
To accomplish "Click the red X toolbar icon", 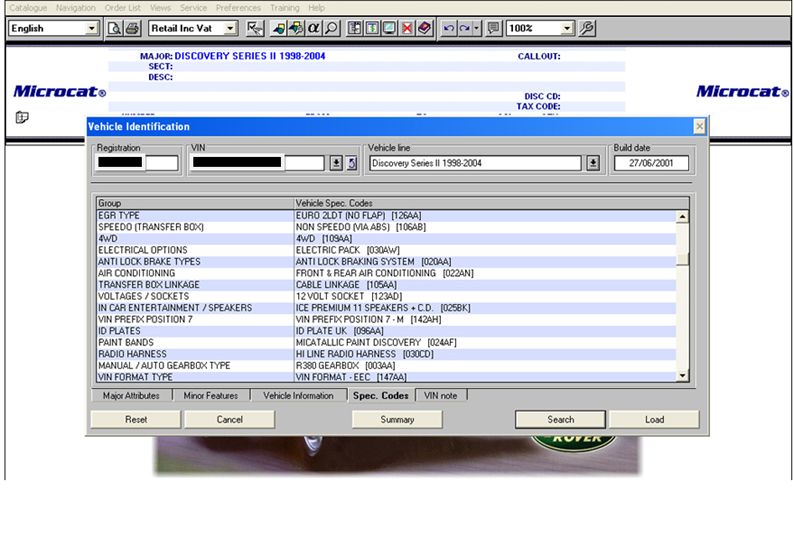I will click(407, 28).
